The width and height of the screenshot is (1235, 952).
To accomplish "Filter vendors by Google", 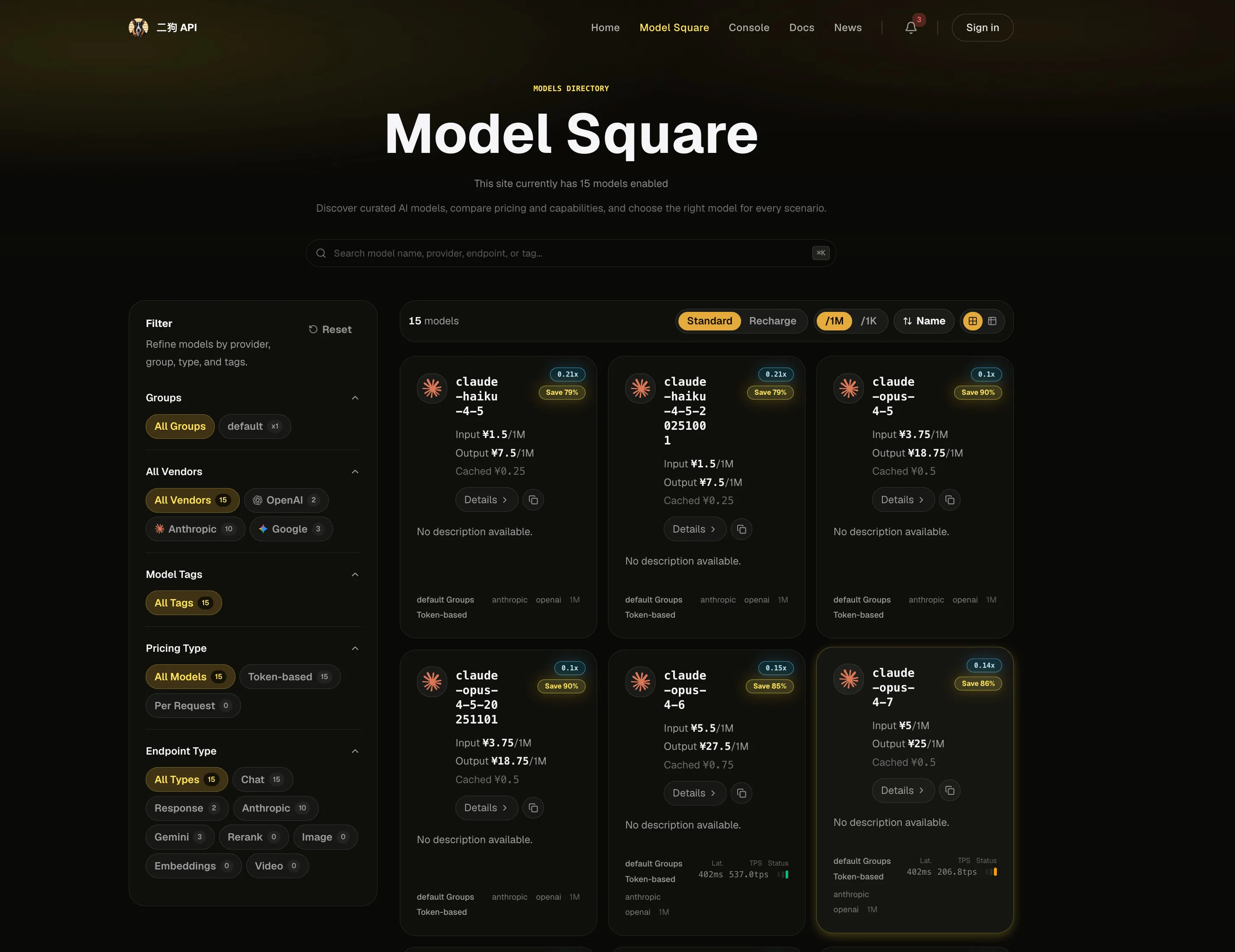I will (x=291, y=529).
